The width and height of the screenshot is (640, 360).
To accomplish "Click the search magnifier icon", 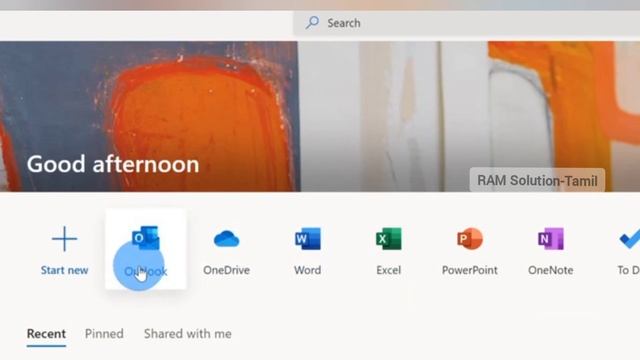I will [x=312, y=22].
